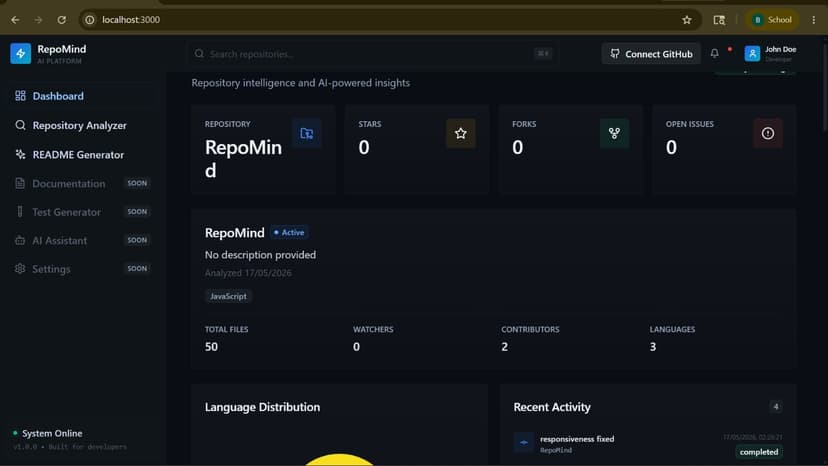Open the Dashboard sidebar item
This screenshot has width=828, height=466.
82,96
